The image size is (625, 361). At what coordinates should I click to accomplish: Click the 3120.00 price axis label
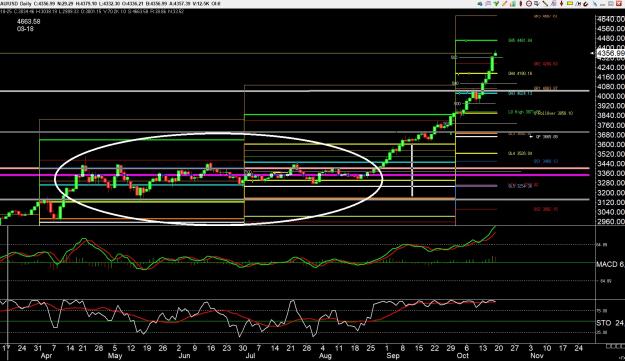(611, 202)
